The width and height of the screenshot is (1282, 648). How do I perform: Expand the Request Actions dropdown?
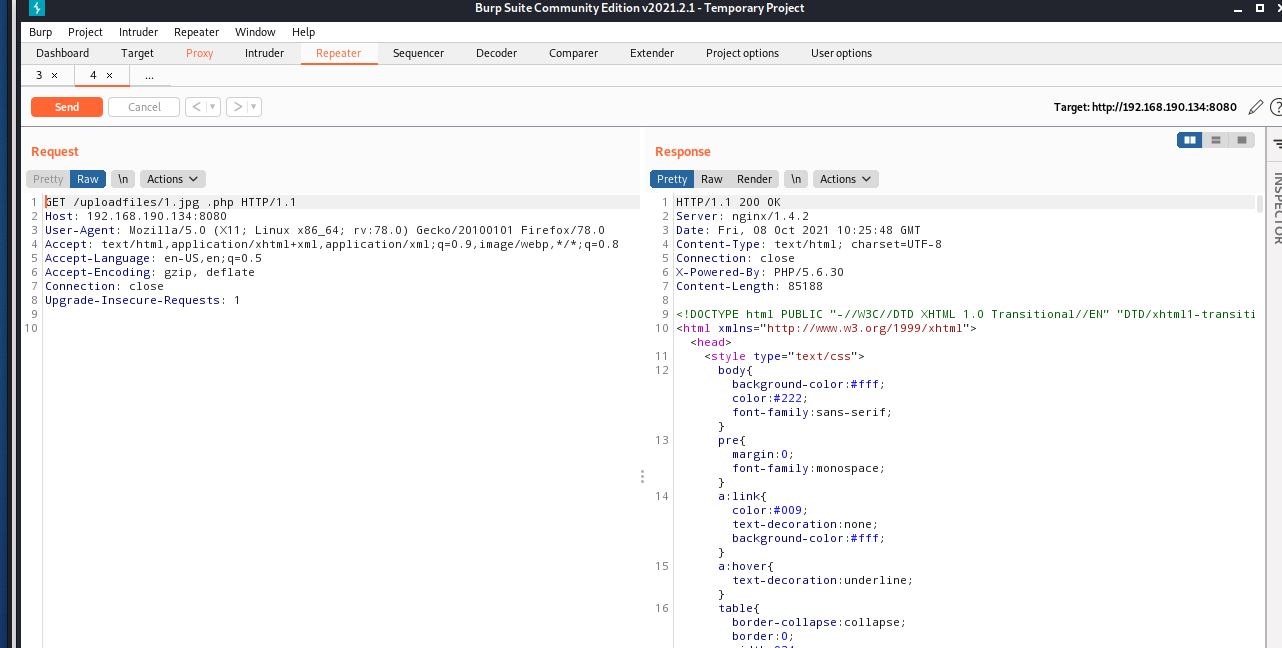[x=172, y=179]
